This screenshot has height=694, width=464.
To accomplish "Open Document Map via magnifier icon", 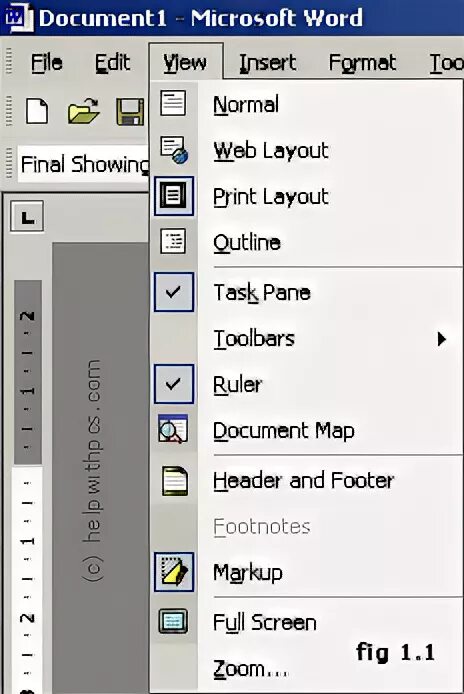I will click(x=173, y=429).
